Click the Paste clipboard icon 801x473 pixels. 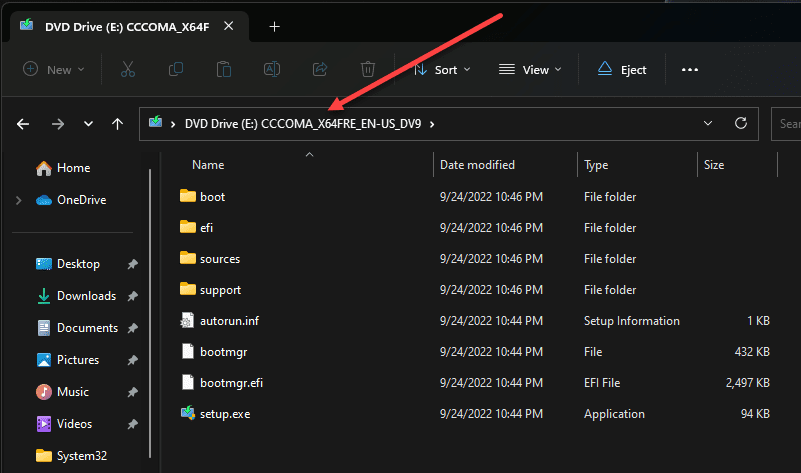(x=223, y=70)
